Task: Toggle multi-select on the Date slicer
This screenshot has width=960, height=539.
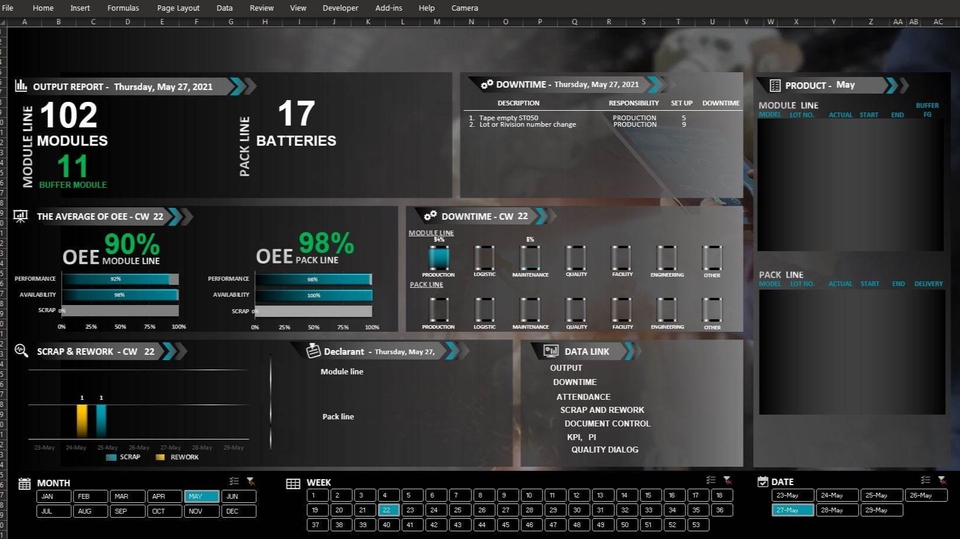Action: (x=925, y=480)
